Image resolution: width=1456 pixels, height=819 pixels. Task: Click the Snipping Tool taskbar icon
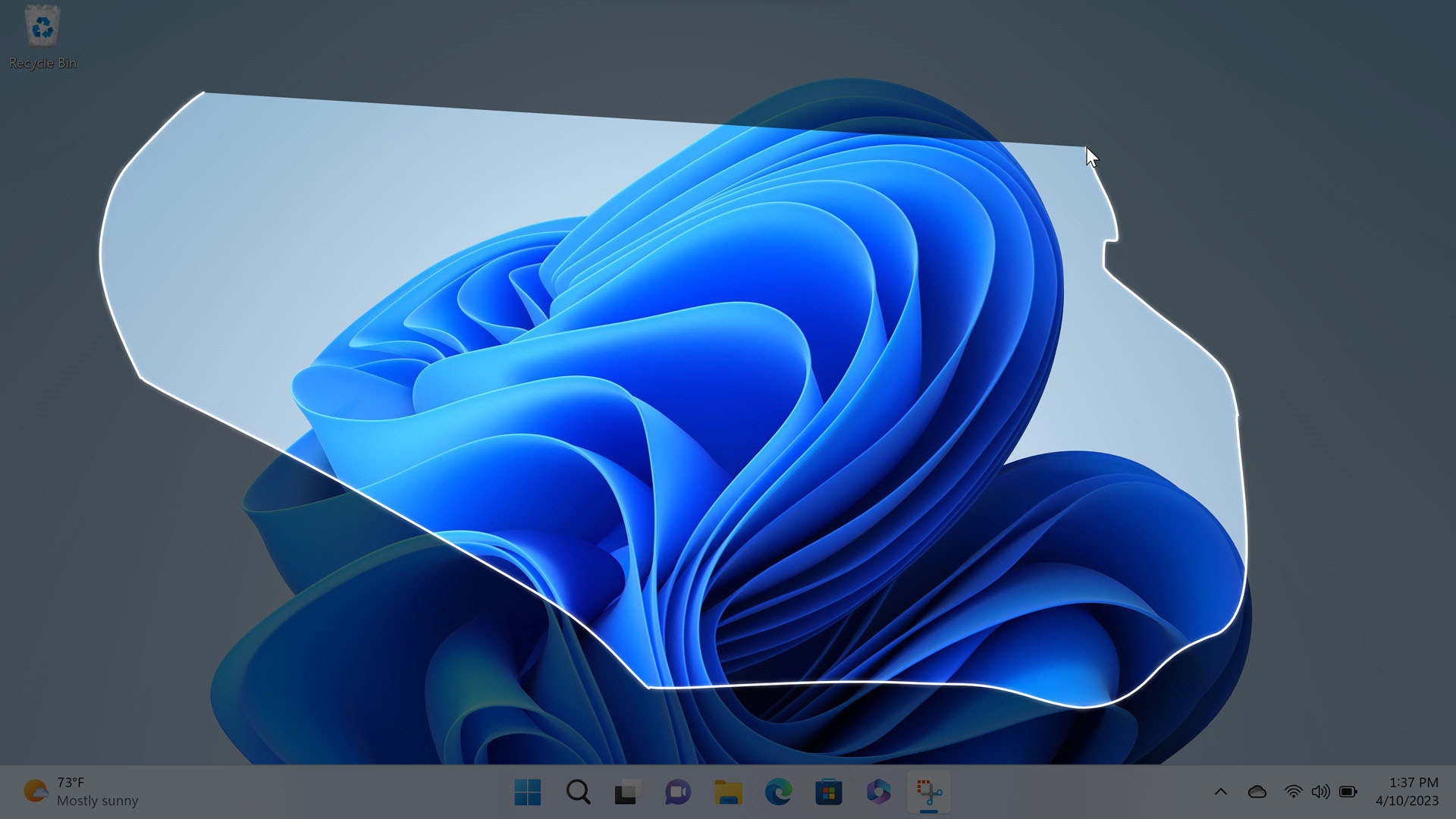pyautogui.click(x=928, y=792)
